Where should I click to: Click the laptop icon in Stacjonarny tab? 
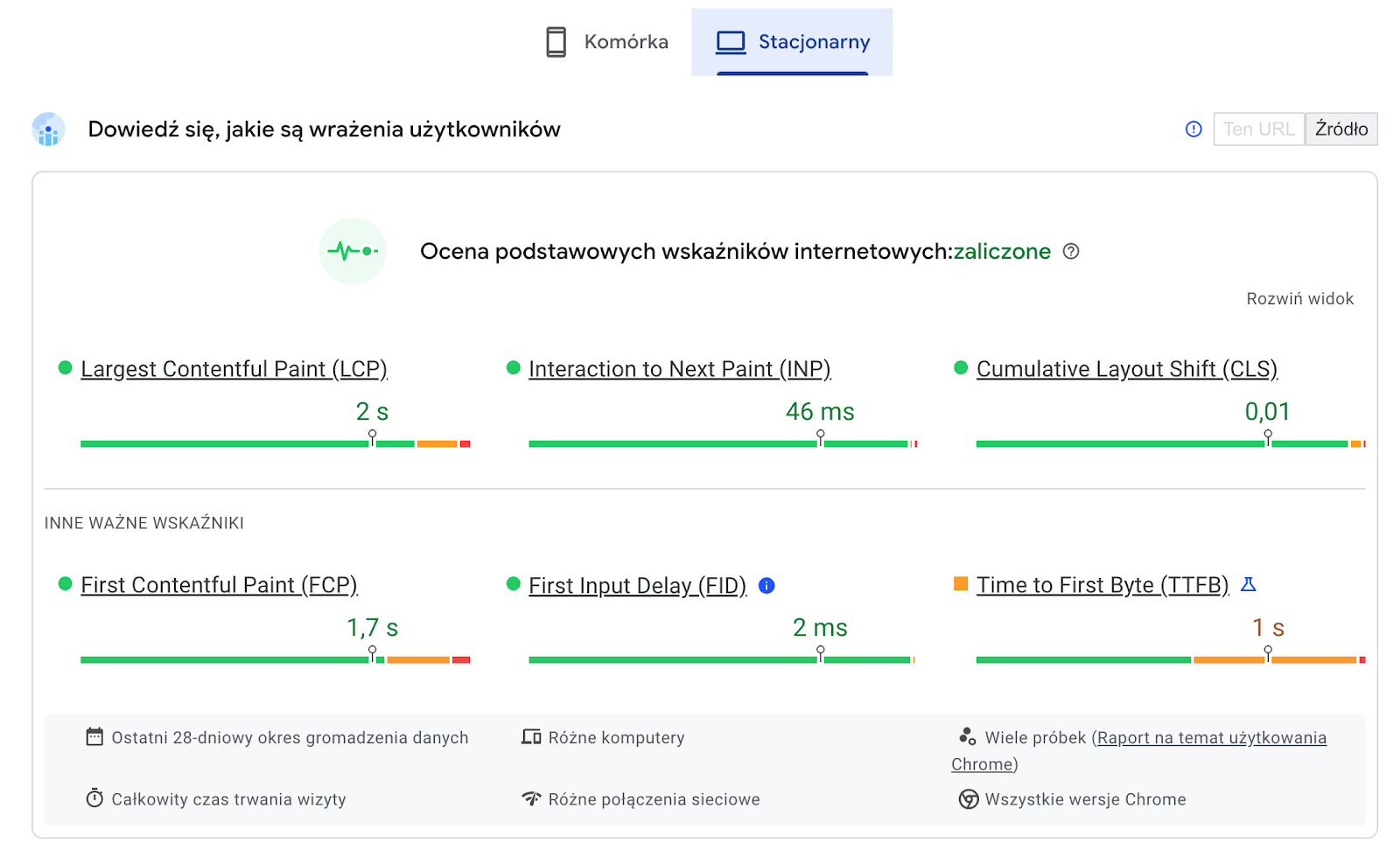coord(731,42)
